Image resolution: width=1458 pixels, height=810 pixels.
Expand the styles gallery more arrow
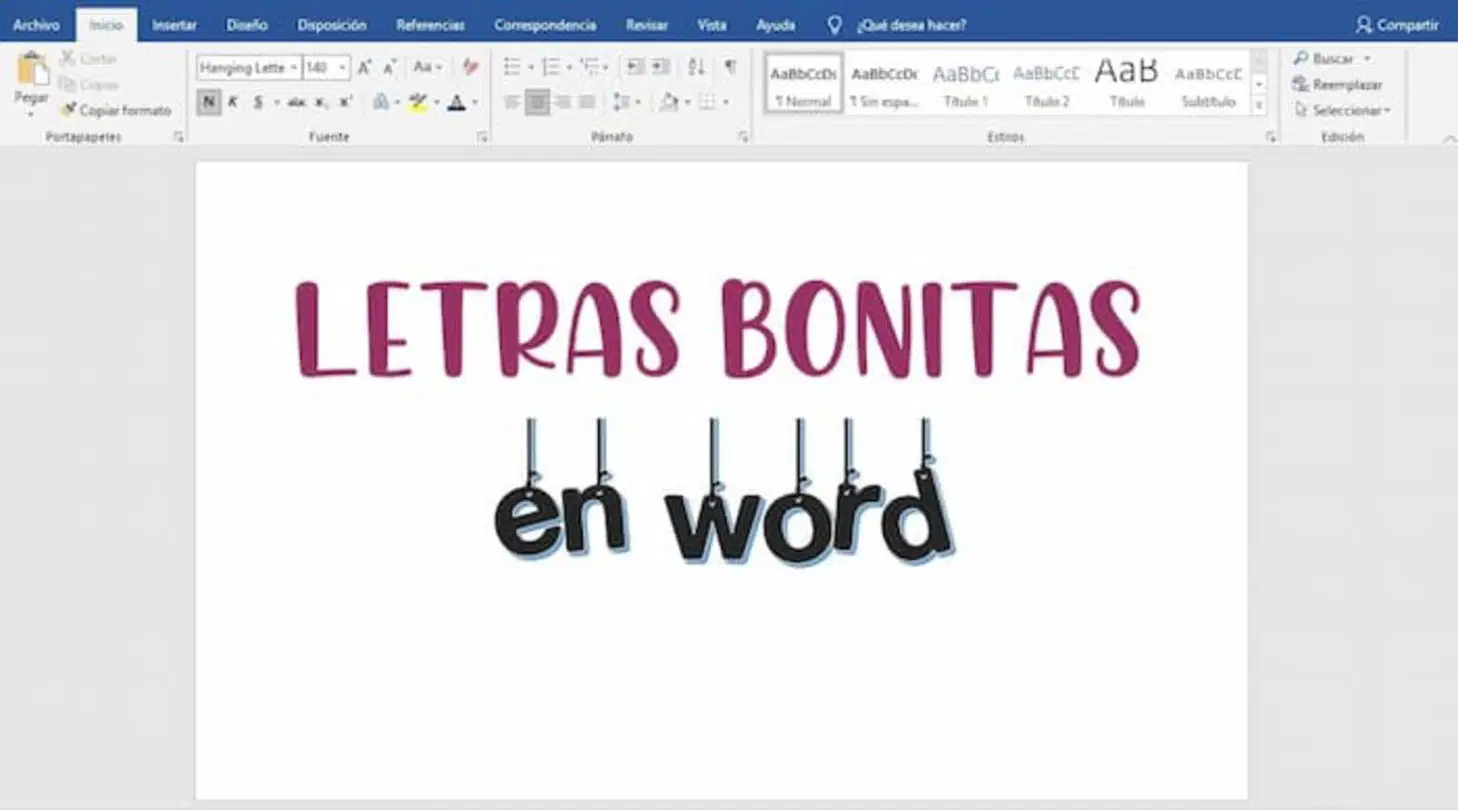coord(1259,104)
